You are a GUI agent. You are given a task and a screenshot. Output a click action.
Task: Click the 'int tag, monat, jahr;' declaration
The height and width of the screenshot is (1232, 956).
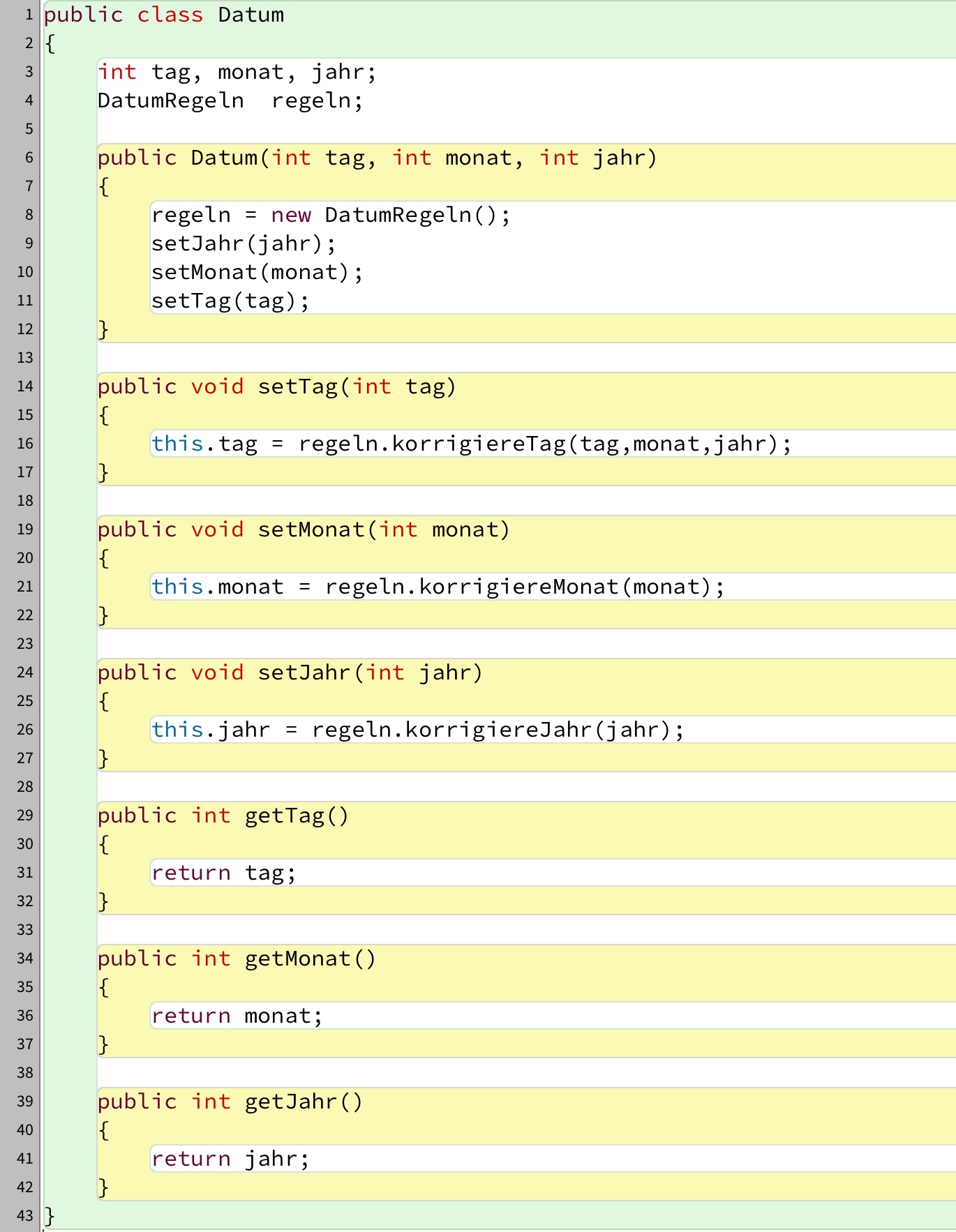[x=237, y=73]
